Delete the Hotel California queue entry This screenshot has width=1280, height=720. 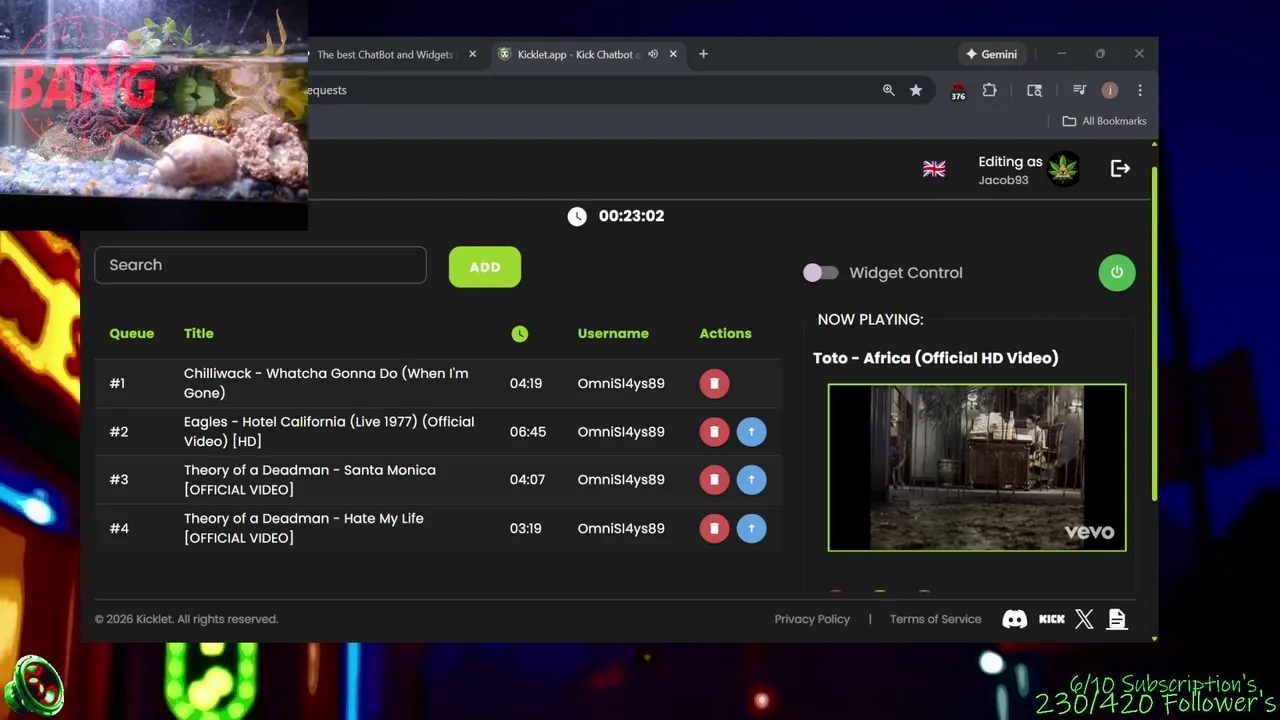click(x=714, y=432)
